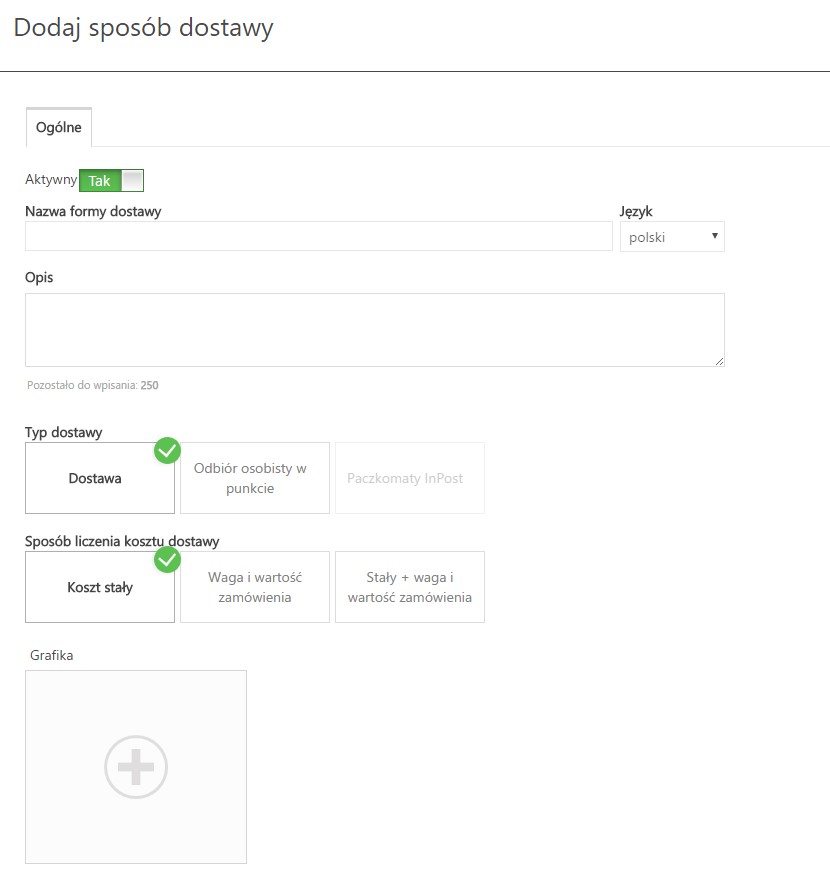This screenshot has height=890, width=830.
Task: Click the plus icon to add Grafika image
Action: click(x=136, y=767)
